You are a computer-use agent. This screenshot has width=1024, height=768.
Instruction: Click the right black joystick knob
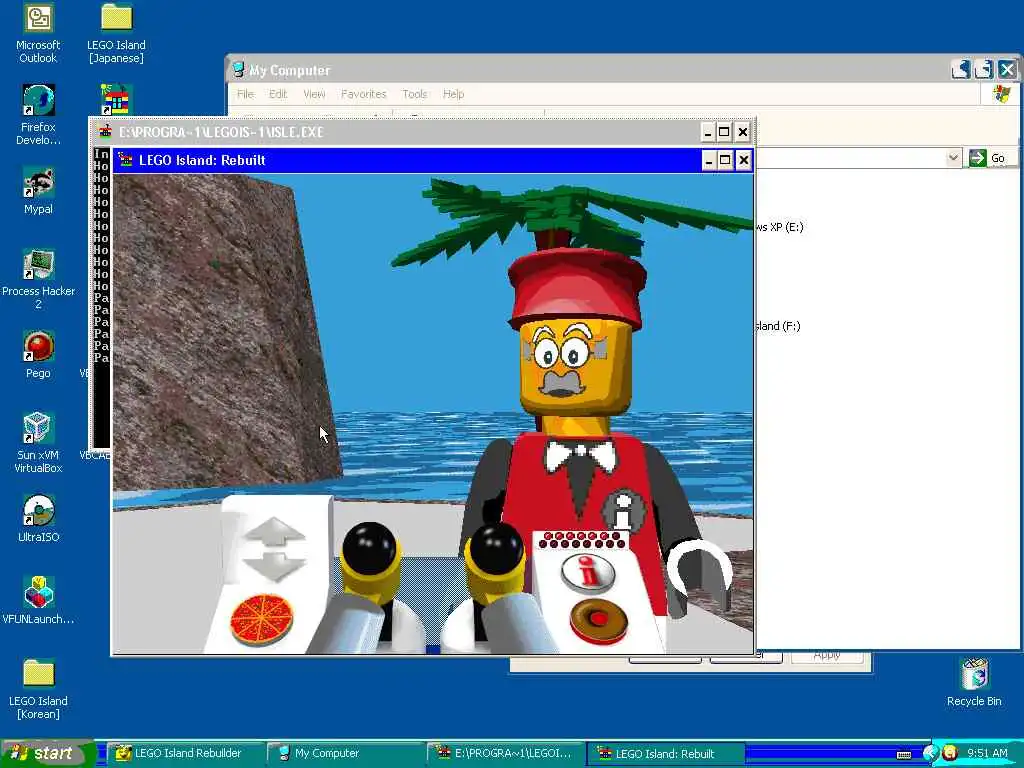click(x=496, y=547)
